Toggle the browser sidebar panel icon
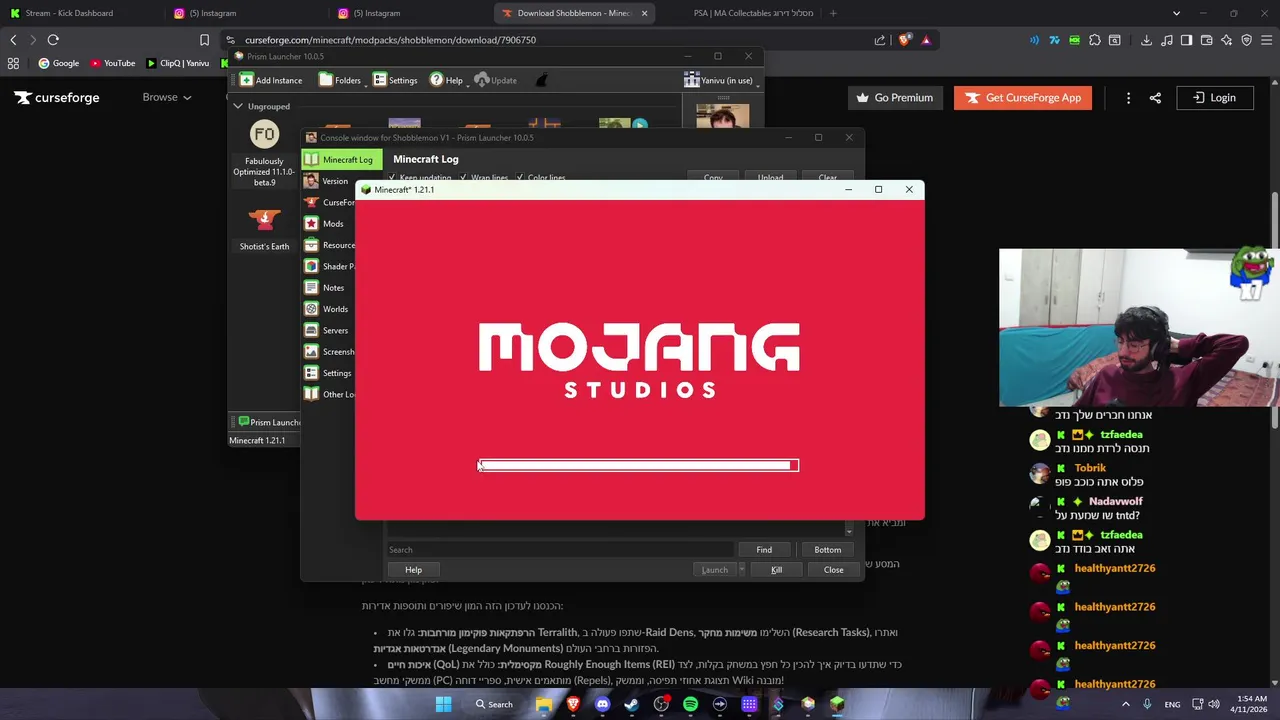 point(1186,40)
